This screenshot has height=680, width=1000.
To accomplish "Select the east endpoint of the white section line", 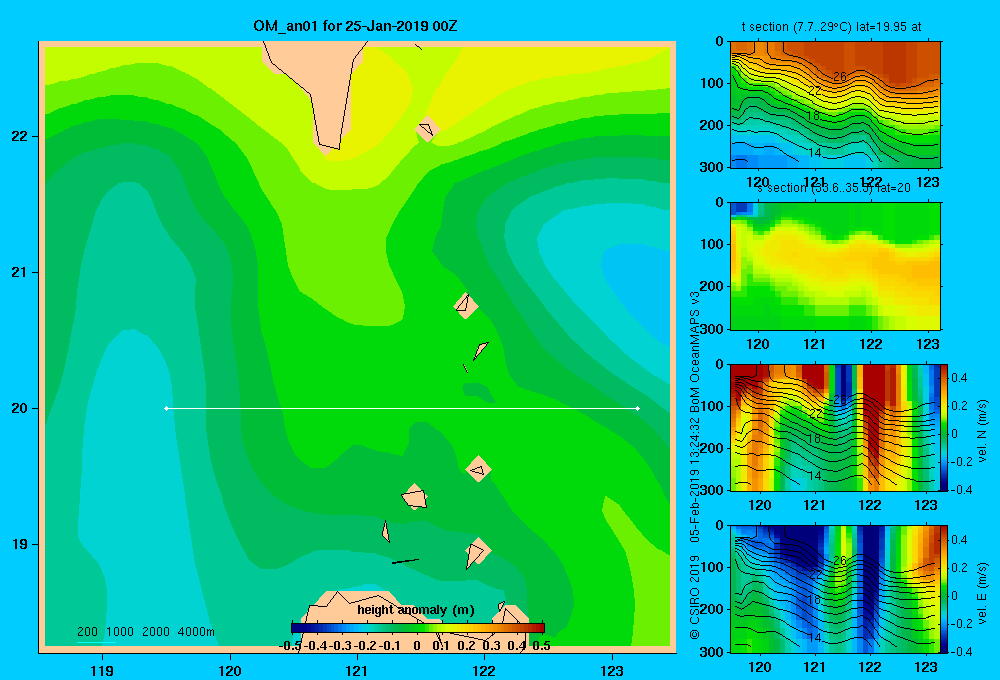I will (x=638, y=408).
